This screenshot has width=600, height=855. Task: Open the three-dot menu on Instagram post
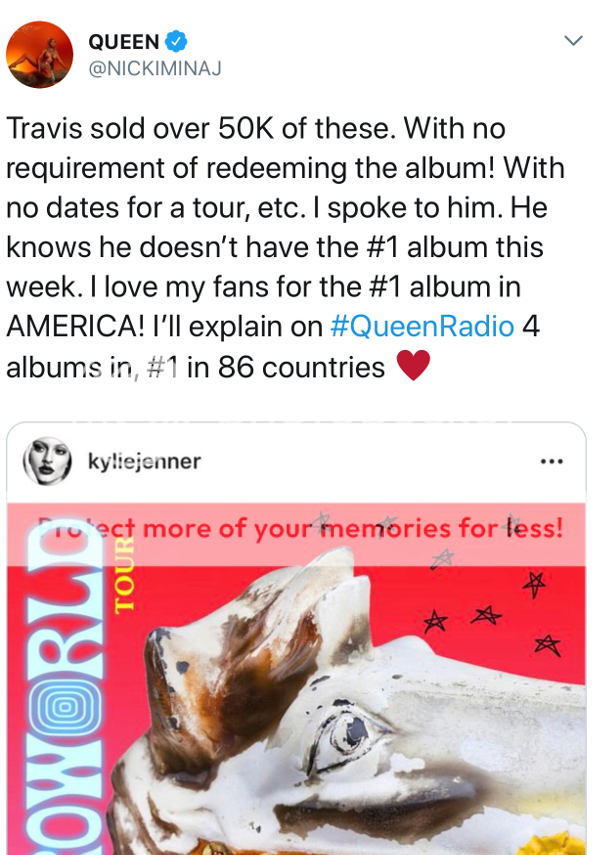[551, 462]
